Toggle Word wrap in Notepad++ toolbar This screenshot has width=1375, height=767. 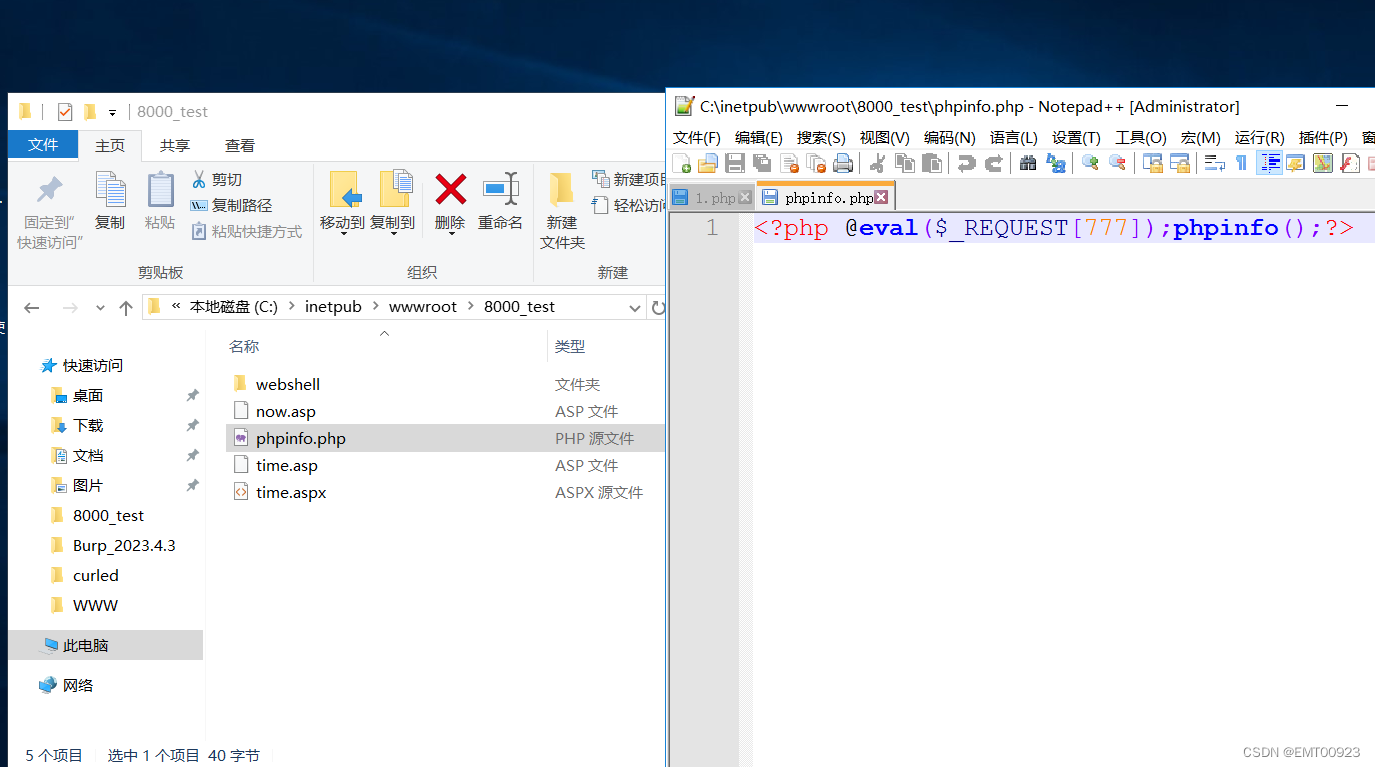click(x=1213, y=163)
